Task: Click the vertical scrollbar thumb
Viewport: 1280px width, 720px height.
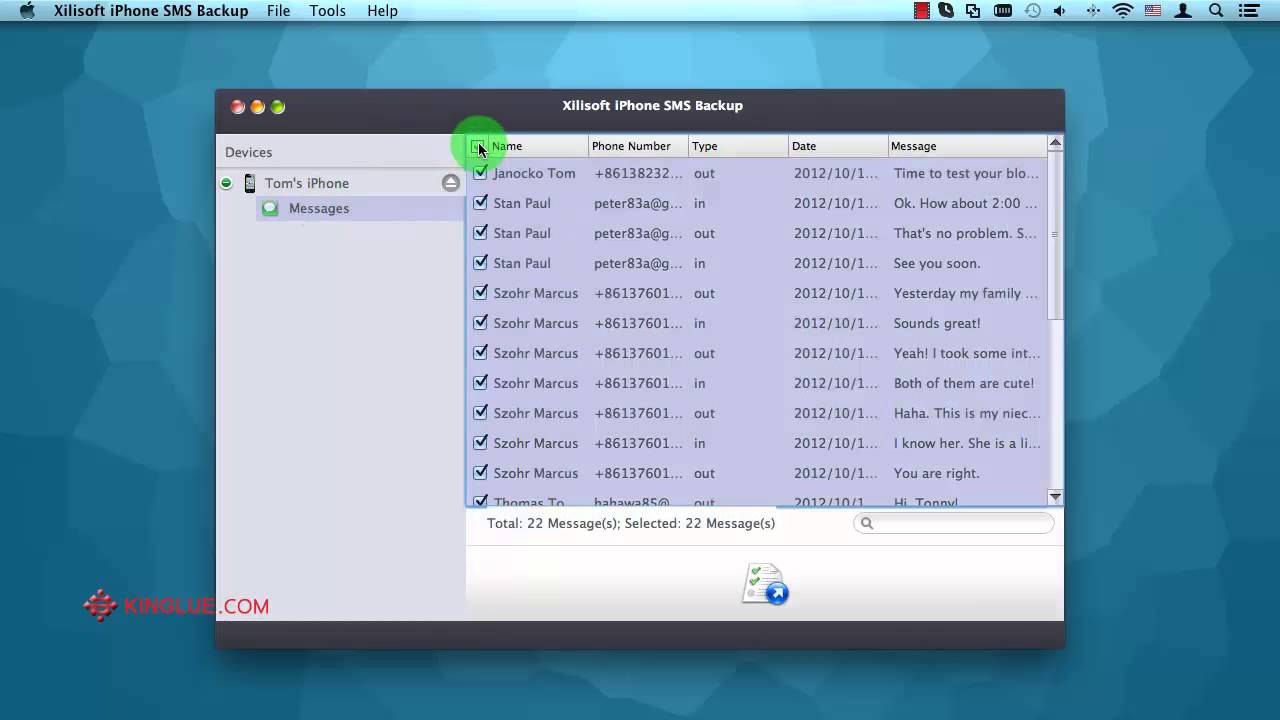Action: pyautogui.click(x=1055, y=237)
